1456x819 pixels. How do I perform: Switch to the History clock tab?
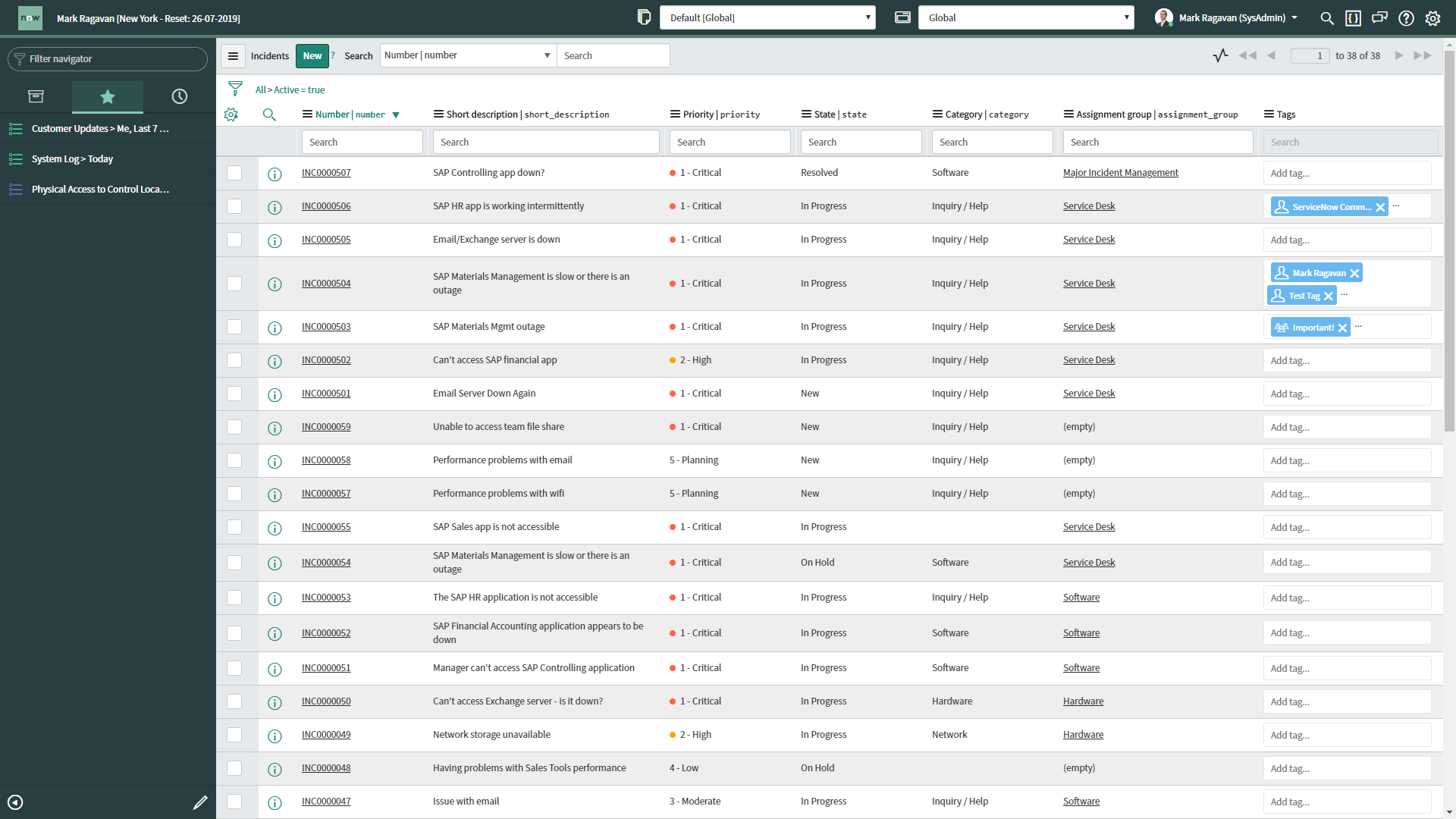[180, 96]
